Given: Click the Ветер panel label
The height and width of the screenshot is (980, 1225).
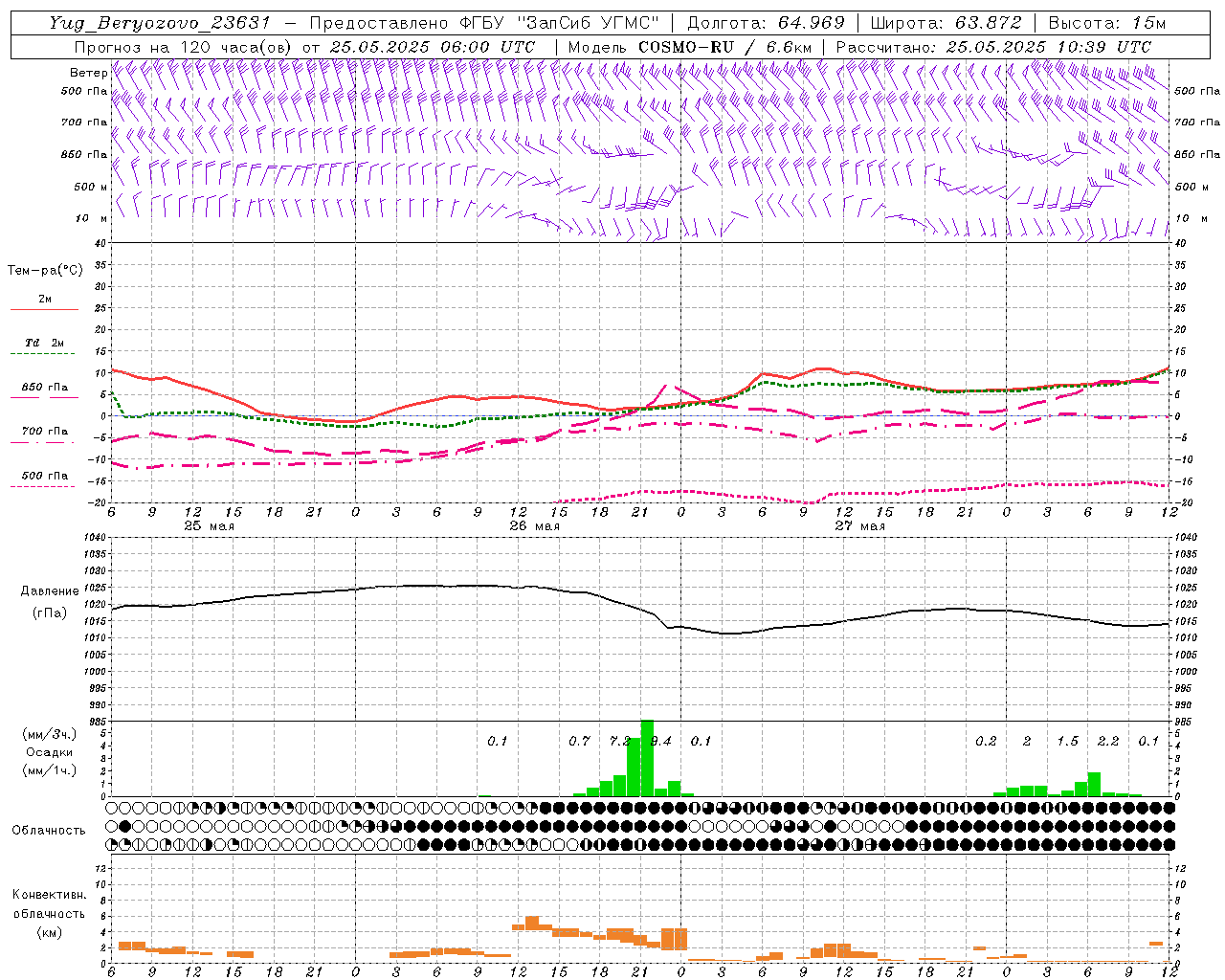Looking at the screenshot, I should [88, 73].
